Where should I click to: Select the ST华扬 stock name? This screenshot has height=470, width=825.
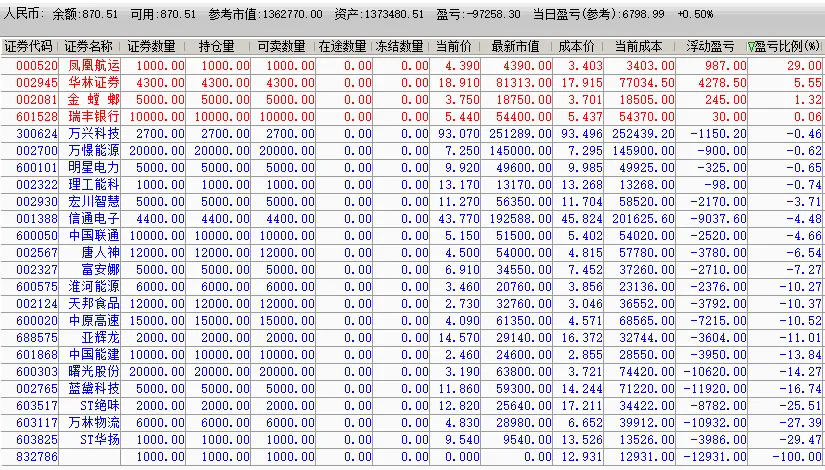100,439
